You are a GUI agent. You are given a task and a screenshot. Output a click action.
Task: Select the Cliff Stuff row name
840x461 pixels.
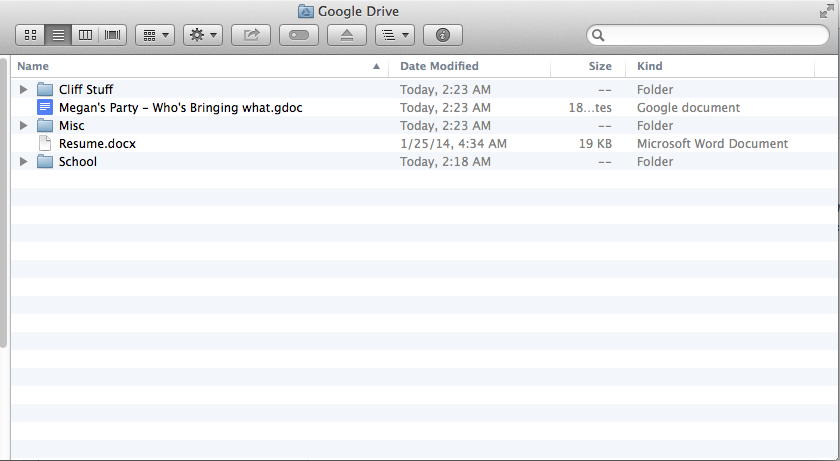[x=86, y=89]
